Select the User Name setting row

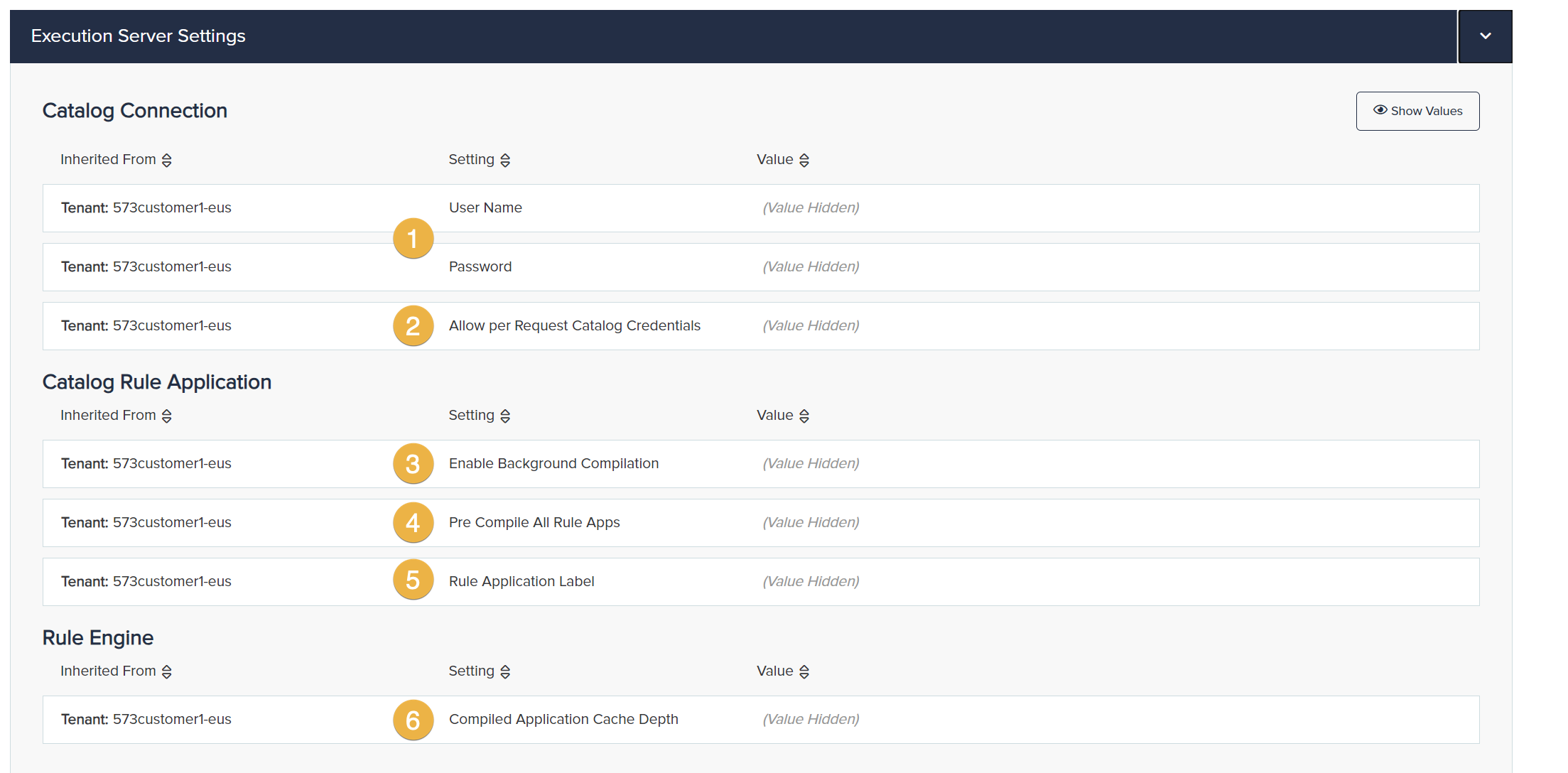pos(485,208)
